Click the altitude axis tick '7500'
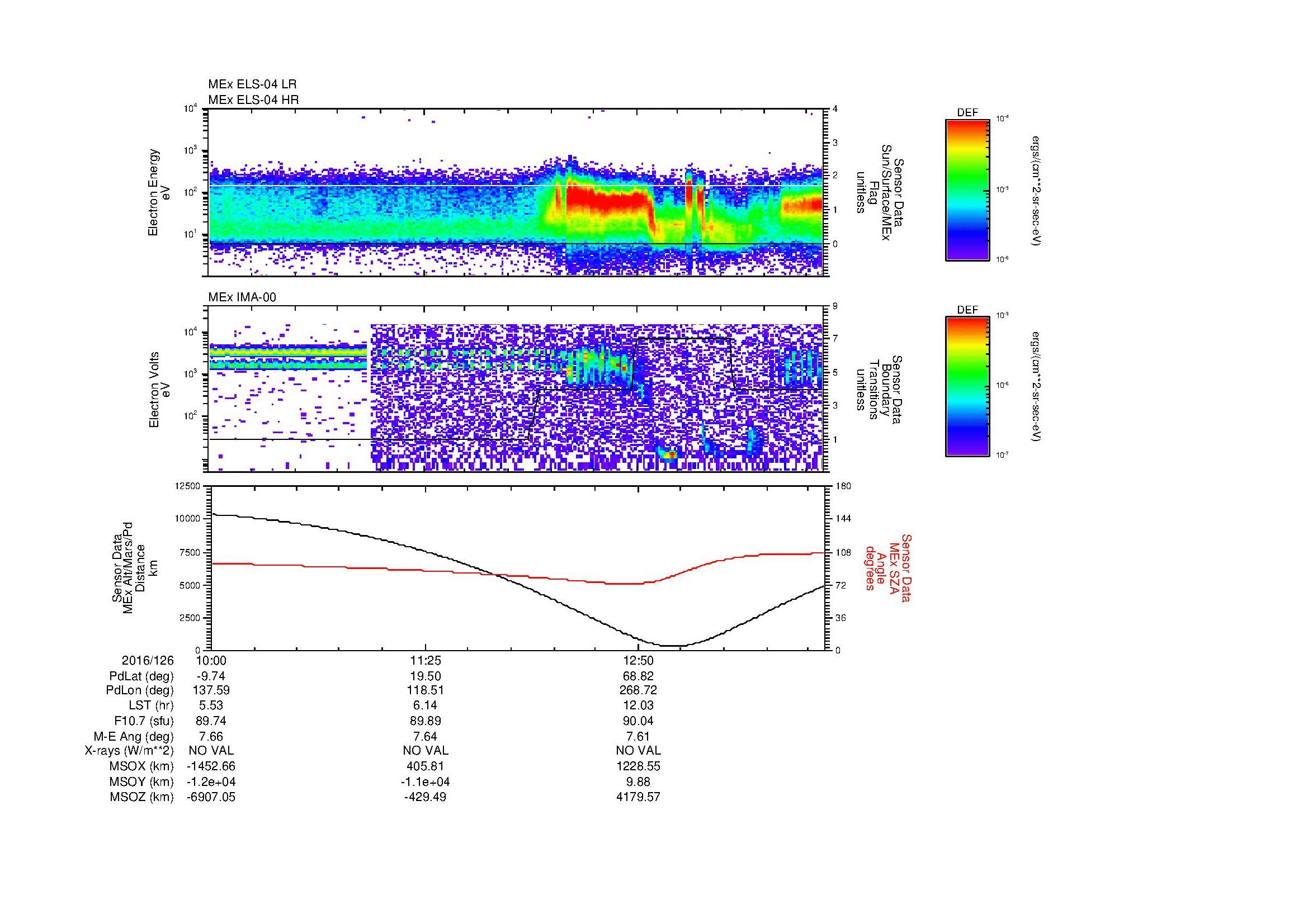 point(191,552)
